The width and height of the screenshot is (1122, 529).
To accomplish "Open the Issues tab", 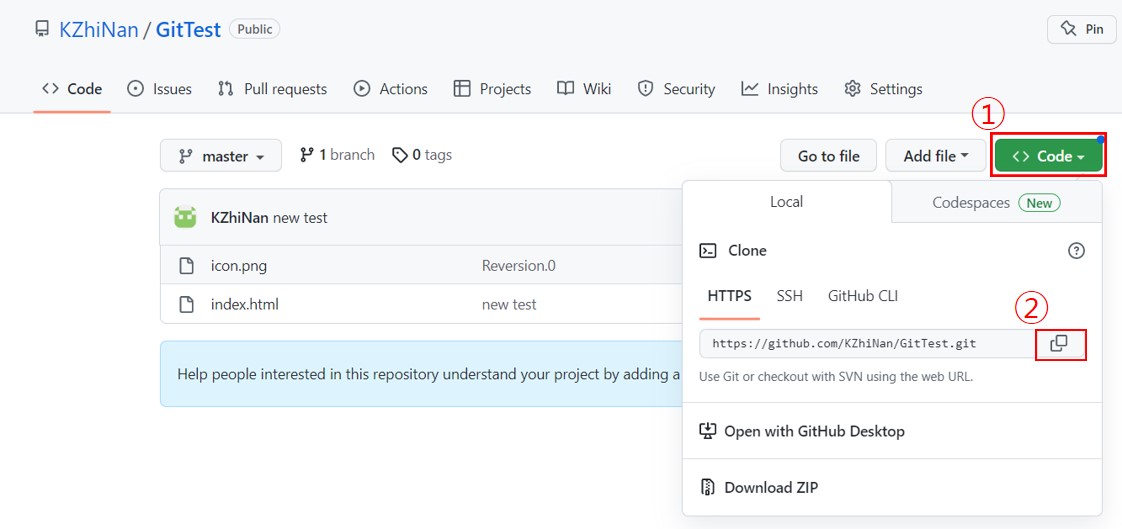I will pyautogui.click(x=159, y=89).
